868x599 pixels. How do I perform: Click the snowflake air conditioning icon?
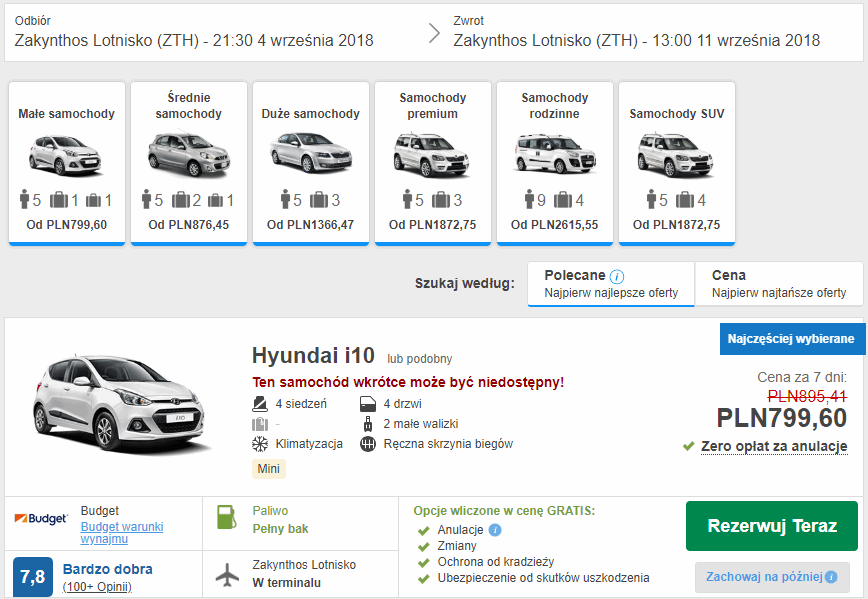click(x=259, y=443)
